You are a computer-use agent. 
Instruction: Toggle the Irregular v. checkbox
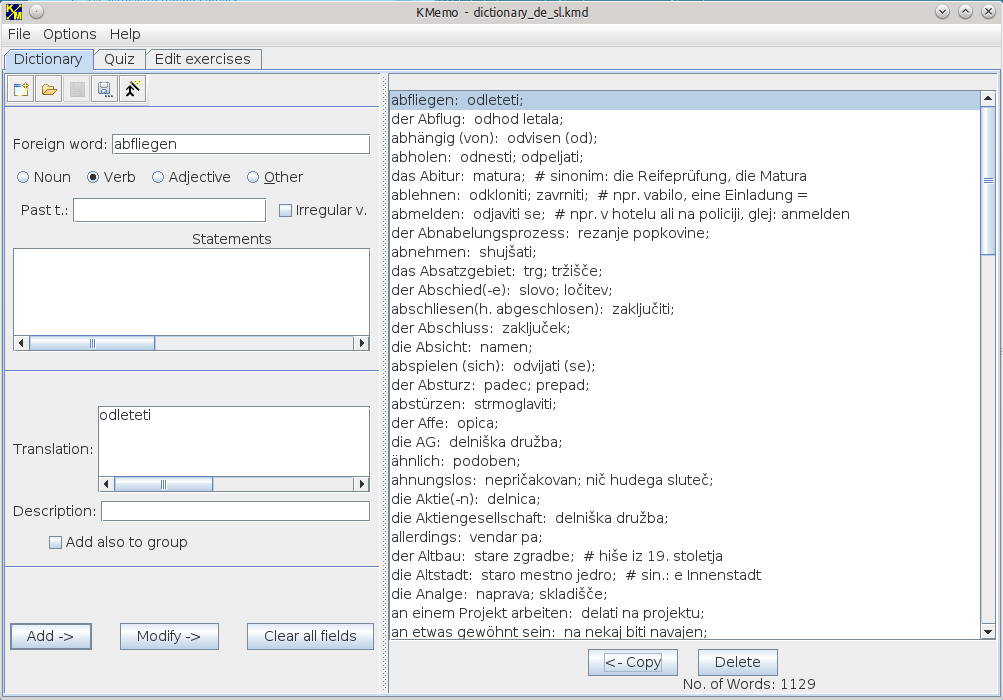click(323, 210)
